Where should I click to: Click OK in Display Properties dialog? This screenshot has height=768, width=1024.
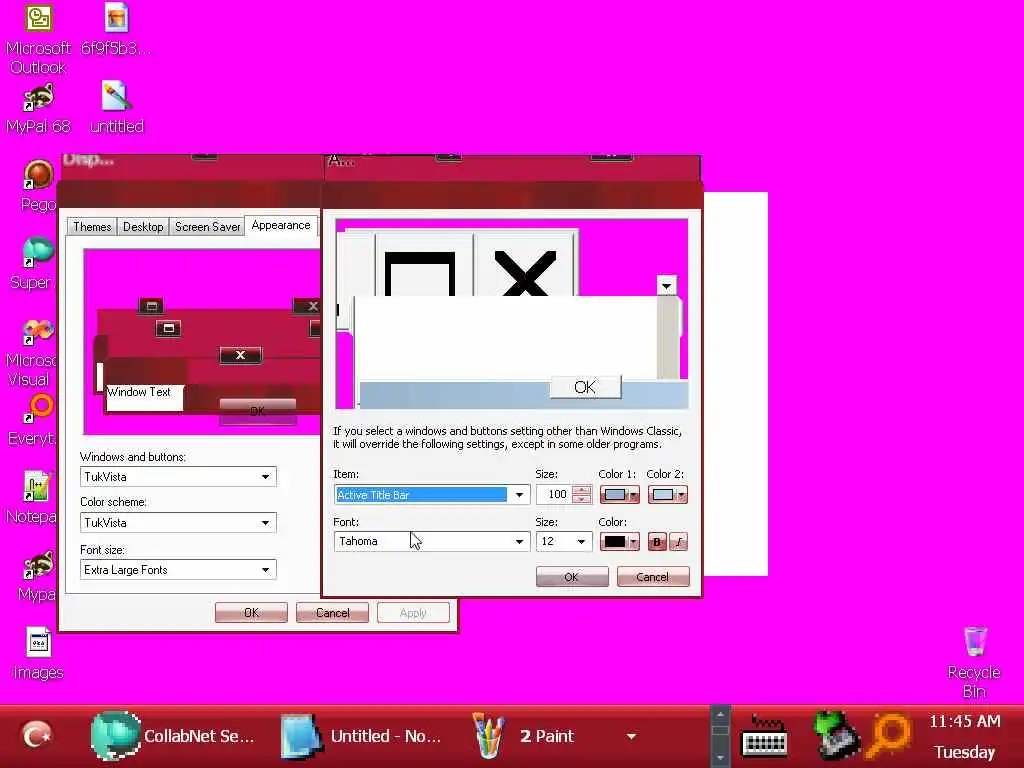tap(251, 613)
